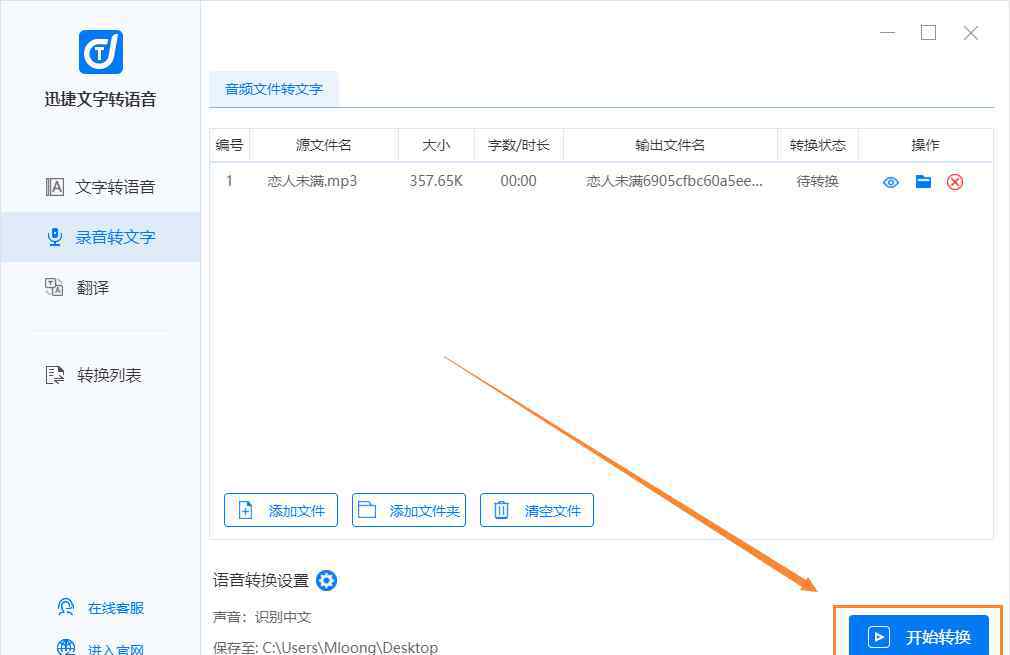The height and width of the screenshot is (655, 1010).
Task: Open 语音转换设置 gear icon
Action: (x=327, y=580)
